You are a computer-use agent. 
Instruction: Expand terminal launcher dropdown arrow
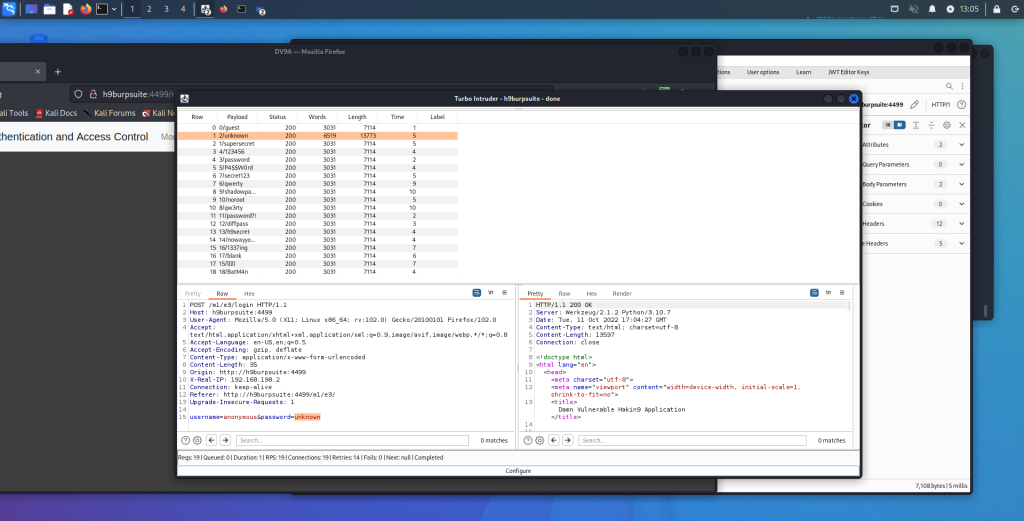point(114,9)
